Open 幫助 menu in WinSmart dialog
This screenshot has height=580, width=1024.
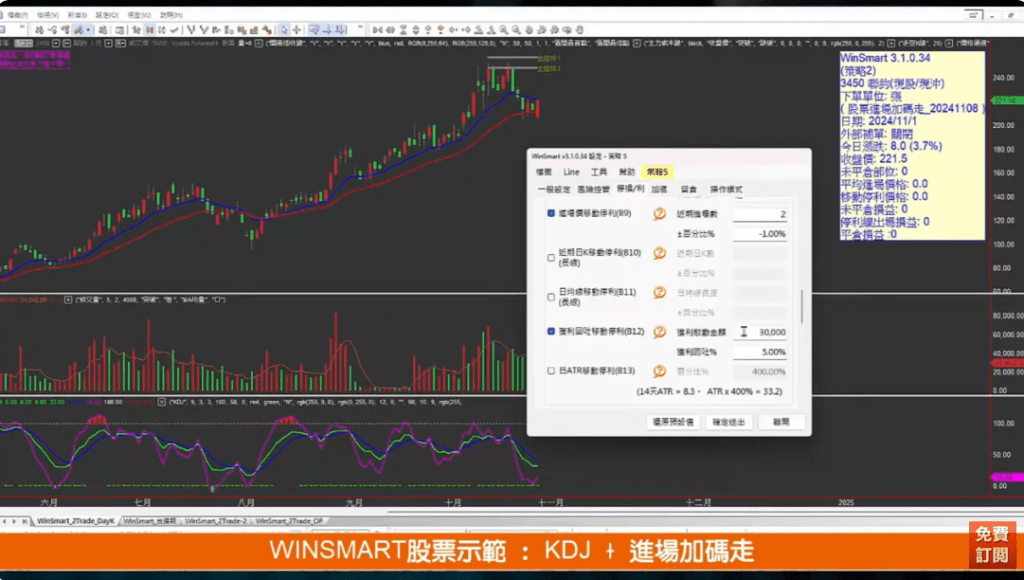pos(627,172)
